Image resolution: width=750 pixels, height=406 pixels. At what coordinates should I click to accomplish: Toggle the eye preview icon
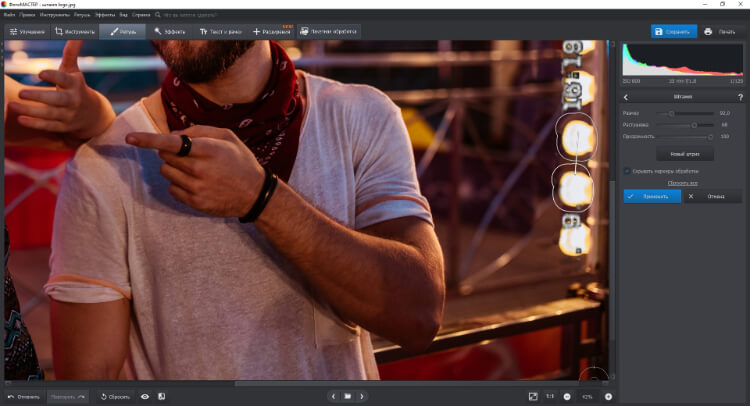coord(145,397)
